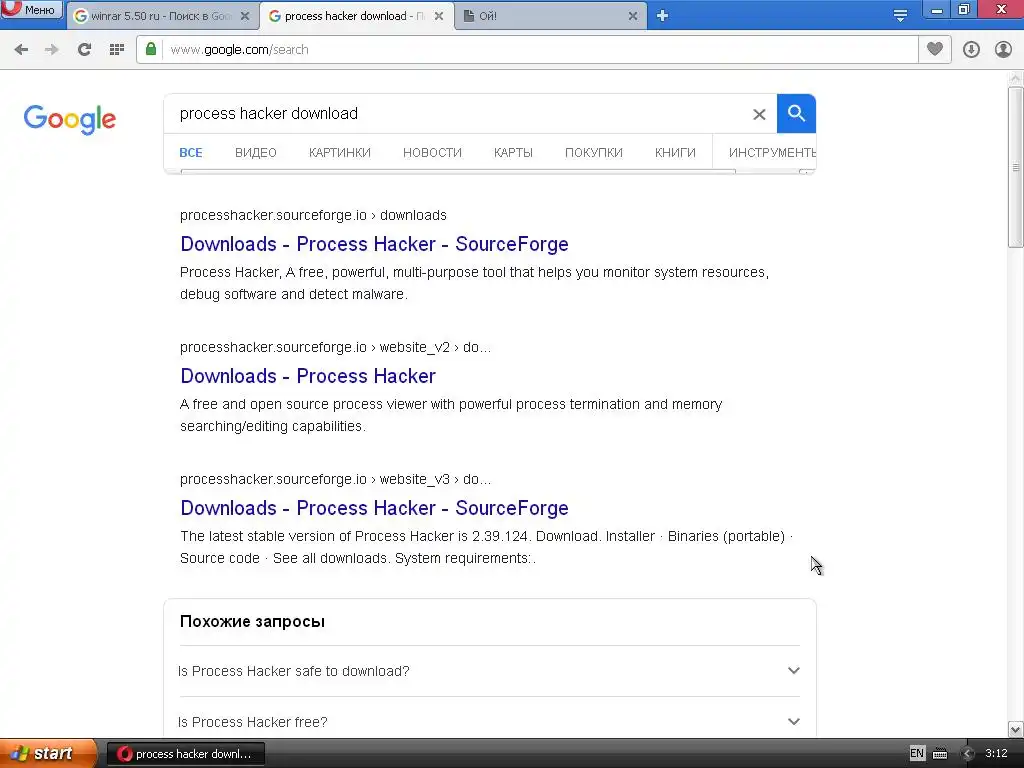Select the НОВОСТИ search filter
The height and width of the screenshot is (768, 1024).
(432, 153)
